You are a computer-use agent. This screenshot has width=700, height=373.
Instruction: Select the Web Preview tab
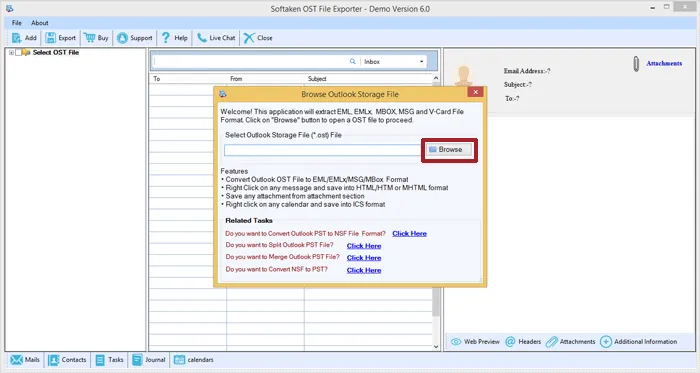[x=475, y=342]
